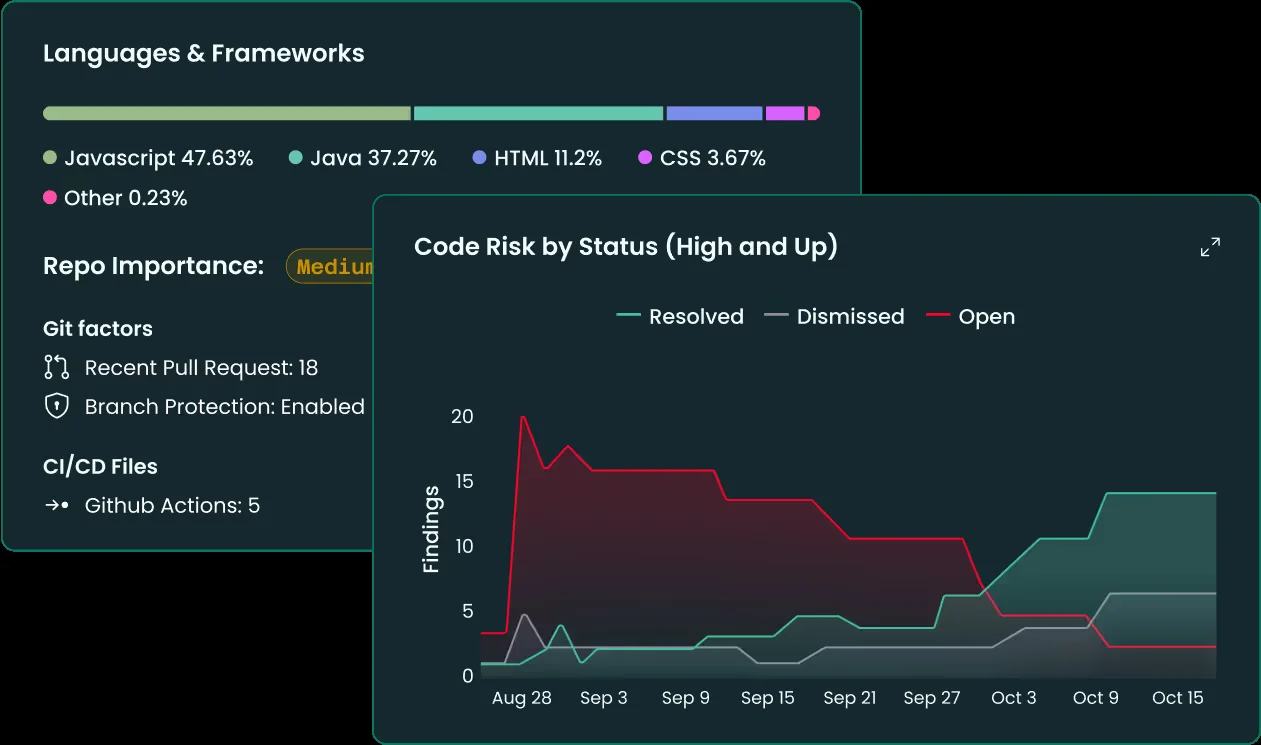The width and height of the screenshot is (1261, 745).
Task: Expand the CI/CD Files section
Action: click(x=99, y=466)
